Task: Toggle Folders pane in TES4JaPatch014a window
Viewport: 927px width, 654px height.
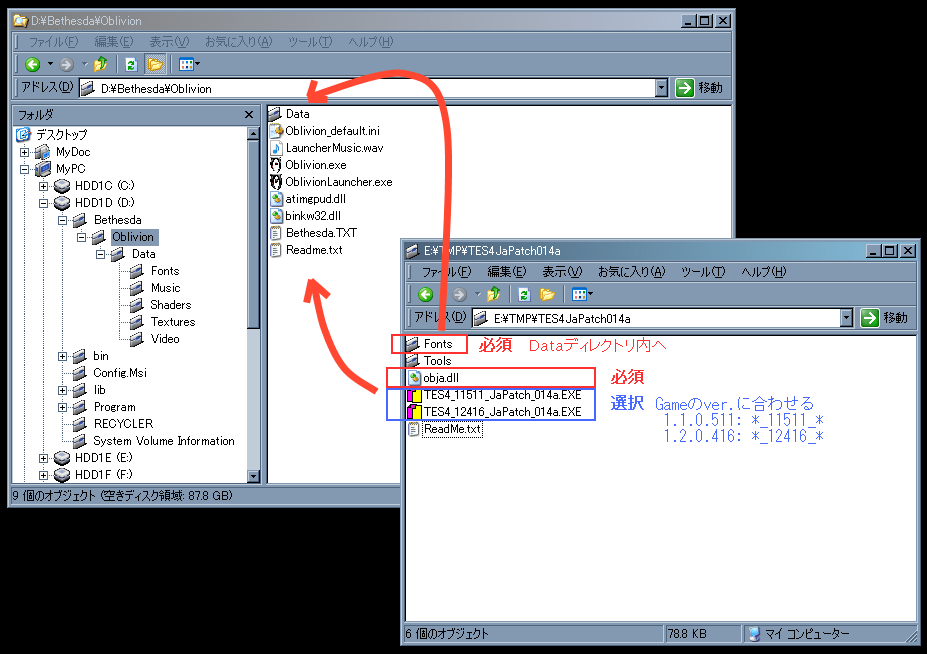Action: [x=547, y=294]
